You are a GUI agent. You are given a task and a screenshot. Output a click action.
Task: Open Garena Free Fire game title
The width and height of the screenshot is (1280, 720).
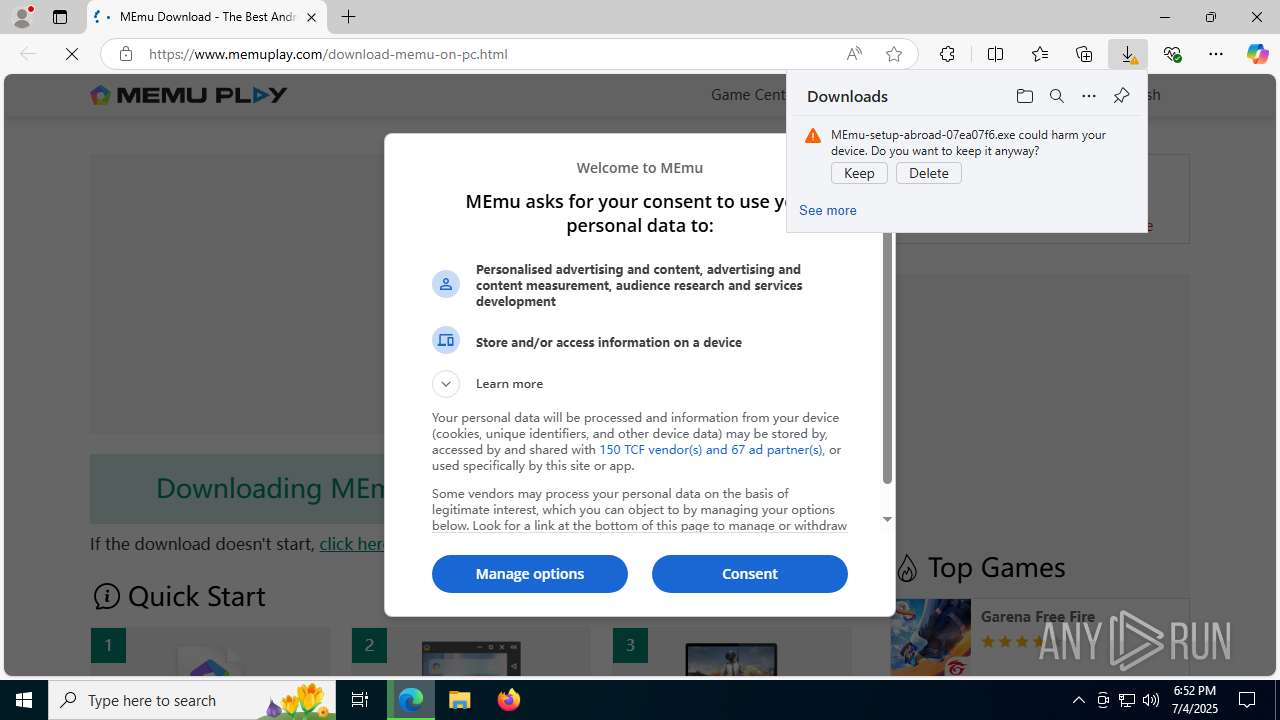[x=1038, y=616]
